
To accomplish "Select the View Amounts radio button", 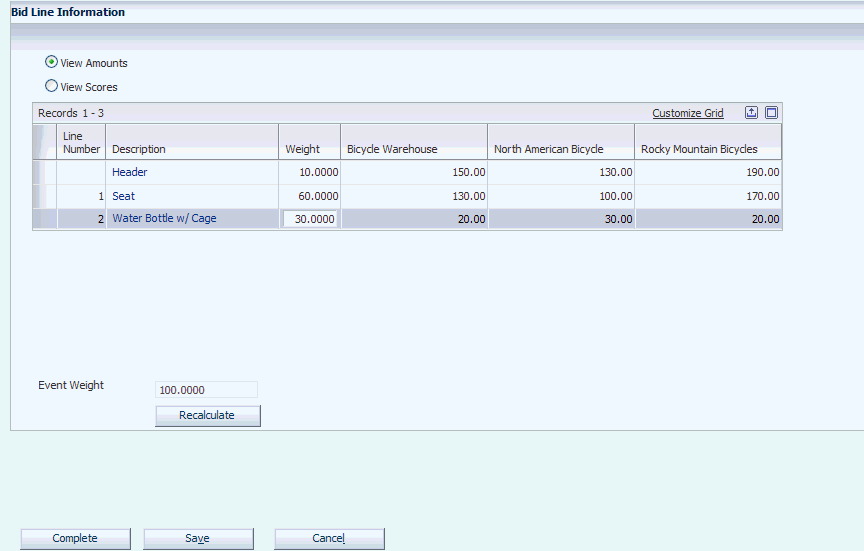I will pos(51,62).
